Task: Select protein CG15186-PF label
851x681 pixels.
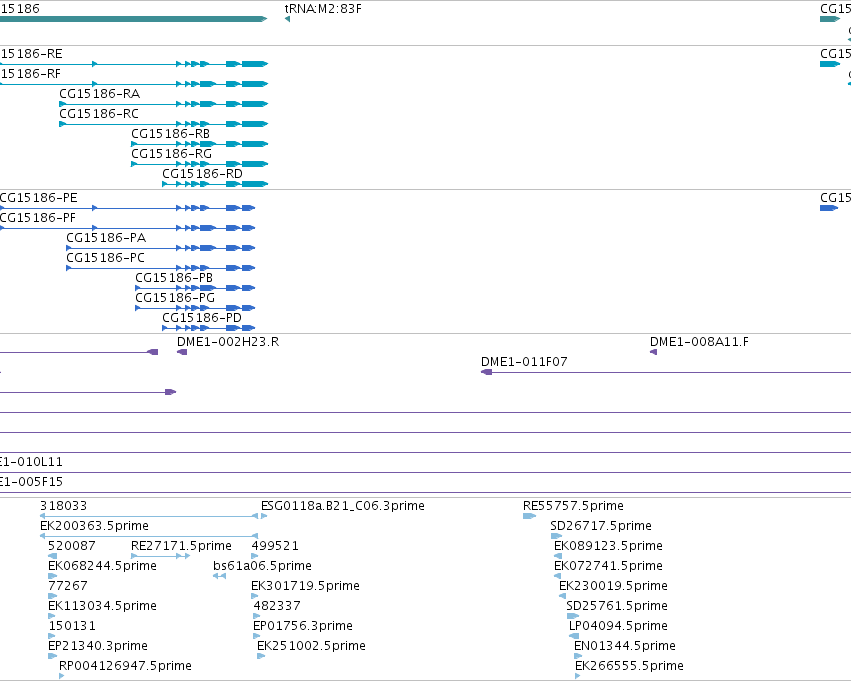Action: [38, 218]
